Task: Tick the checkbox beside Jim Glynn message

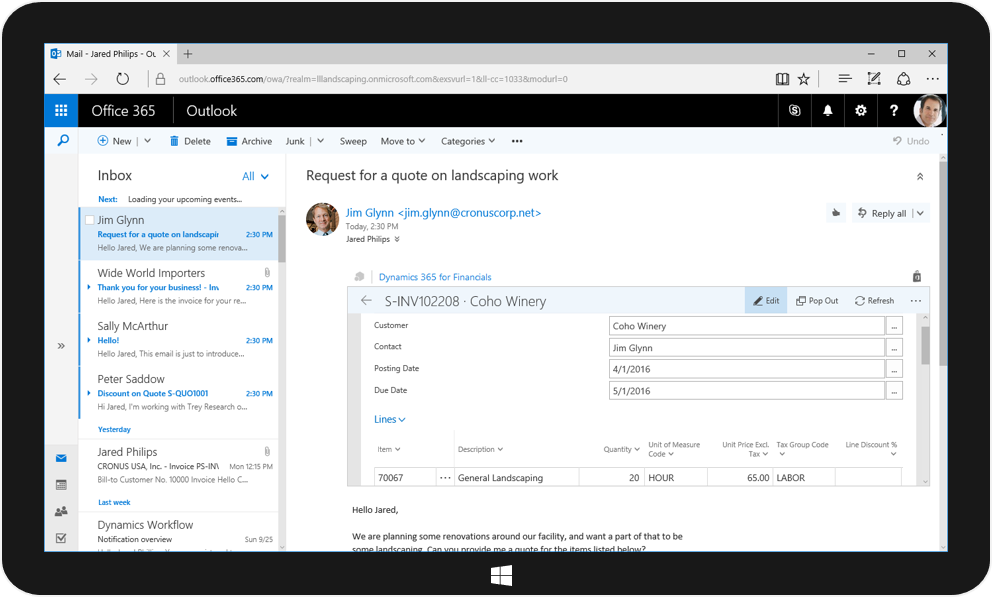Action: [90, 220]
